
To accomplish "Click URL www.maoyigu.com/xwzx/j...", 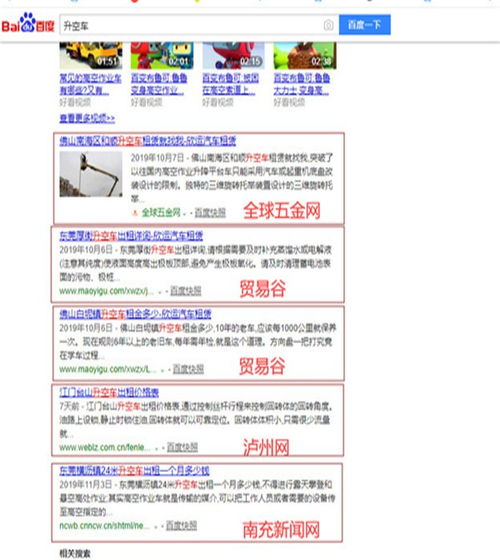I will point(106,291).
